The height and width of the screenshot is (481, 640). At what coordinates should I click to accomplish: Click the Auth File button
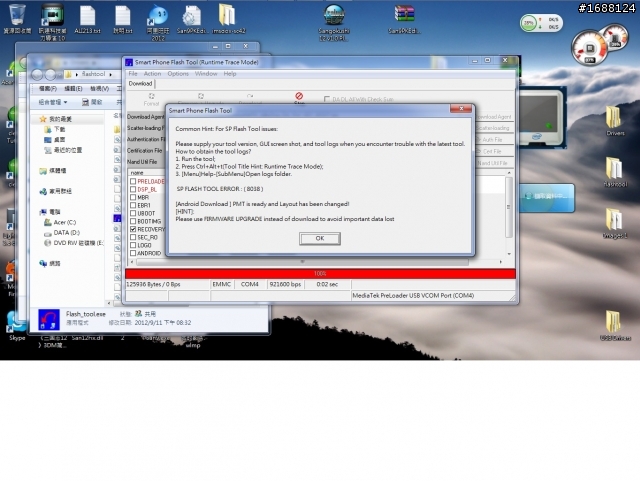click(x=493, y=140)
